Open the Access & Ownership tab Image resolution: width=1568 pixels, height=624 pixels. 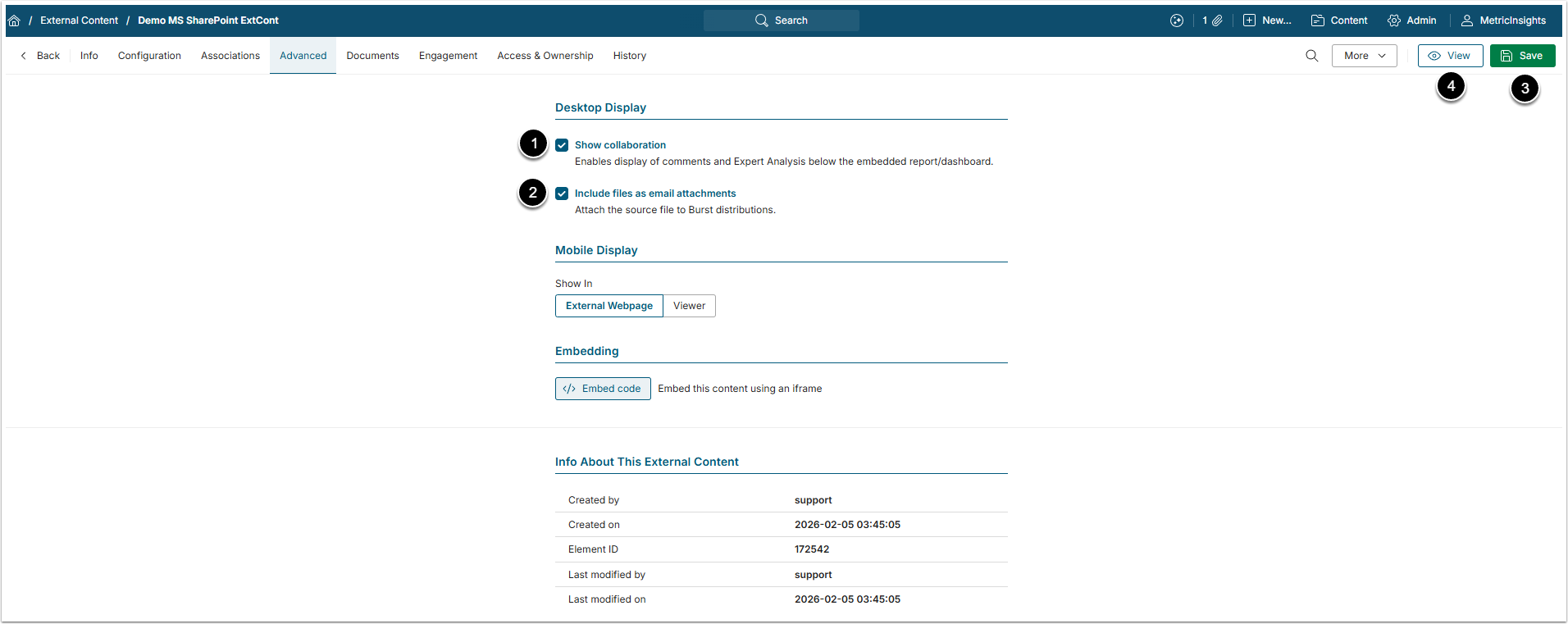click(545, 56)
